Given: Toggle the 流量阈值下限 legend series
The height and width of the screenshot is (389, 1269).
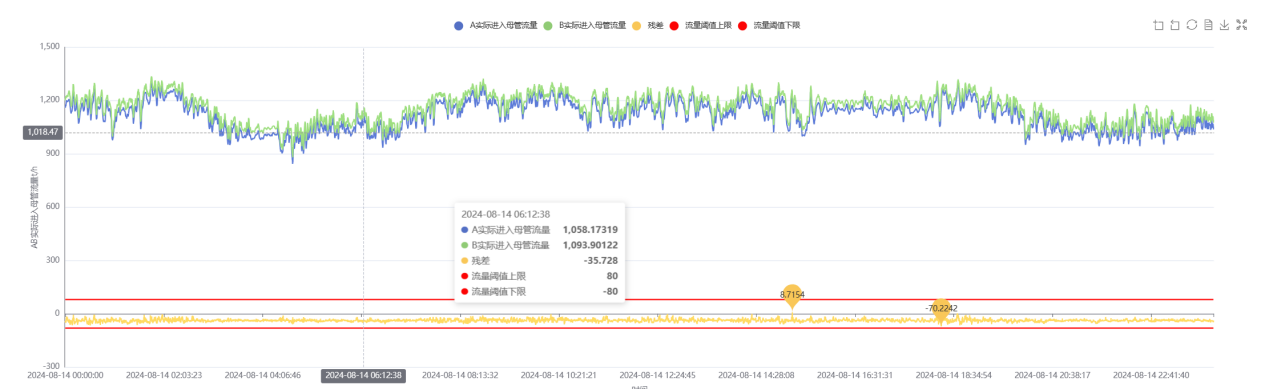Looking at the screenshot, I should pyautogui.click(x=769, y=25).
